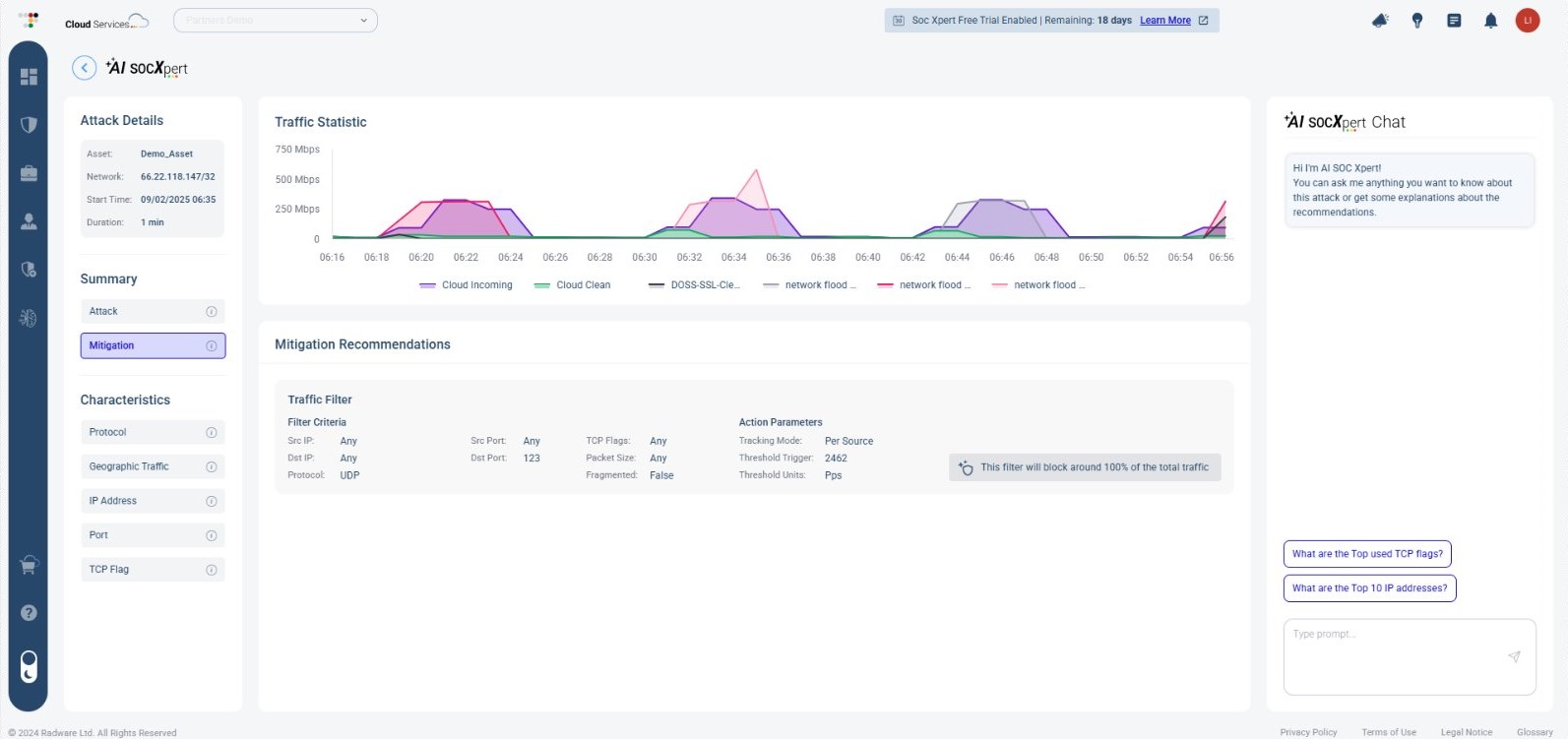Click the external link icon beside Learn More
The width and height of the screenshot is (1568, 739).
tap(1203, 20)
